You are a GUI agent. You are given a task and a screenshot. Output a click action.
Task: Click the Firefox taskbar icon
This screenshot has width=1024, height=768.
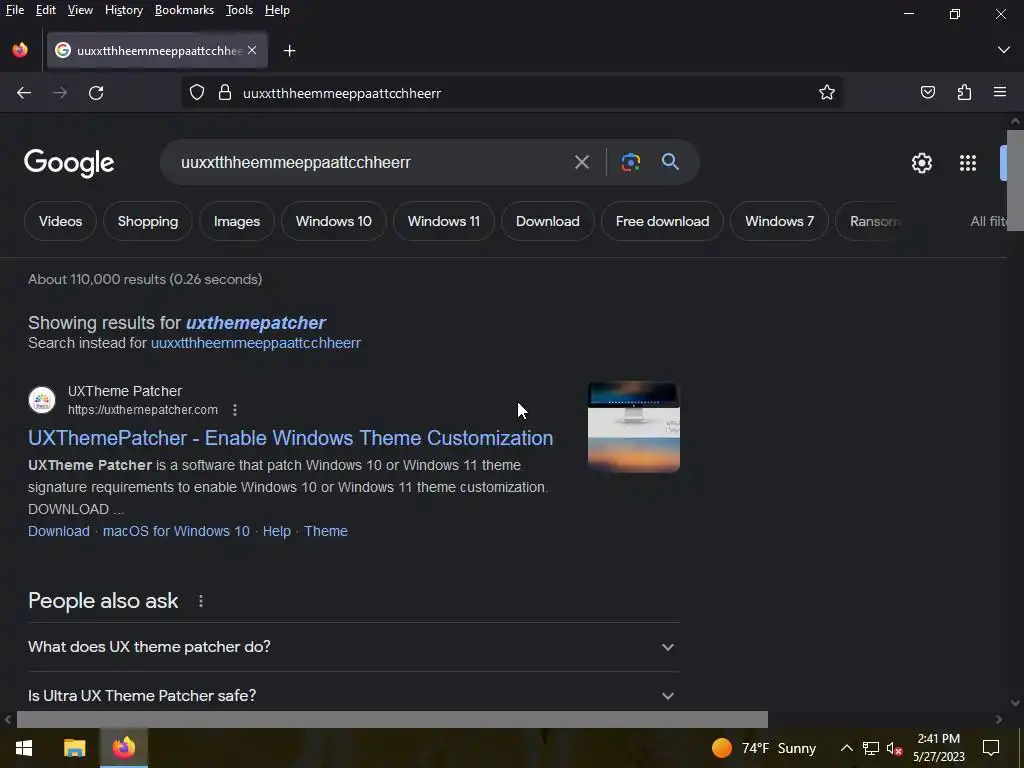click(x=123, y=748)
